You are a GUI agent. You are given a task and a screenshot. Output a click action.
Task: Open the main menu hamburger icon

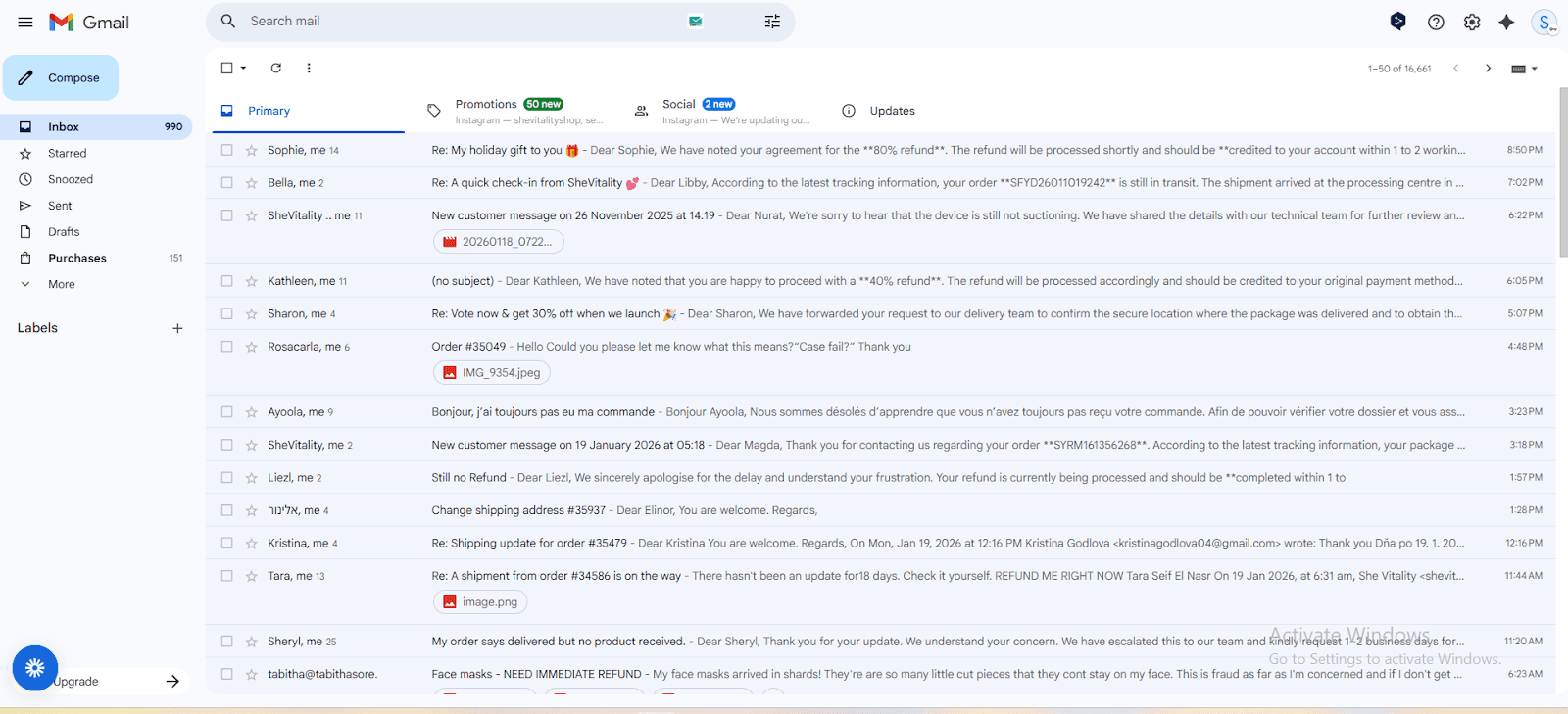(25, 22)
